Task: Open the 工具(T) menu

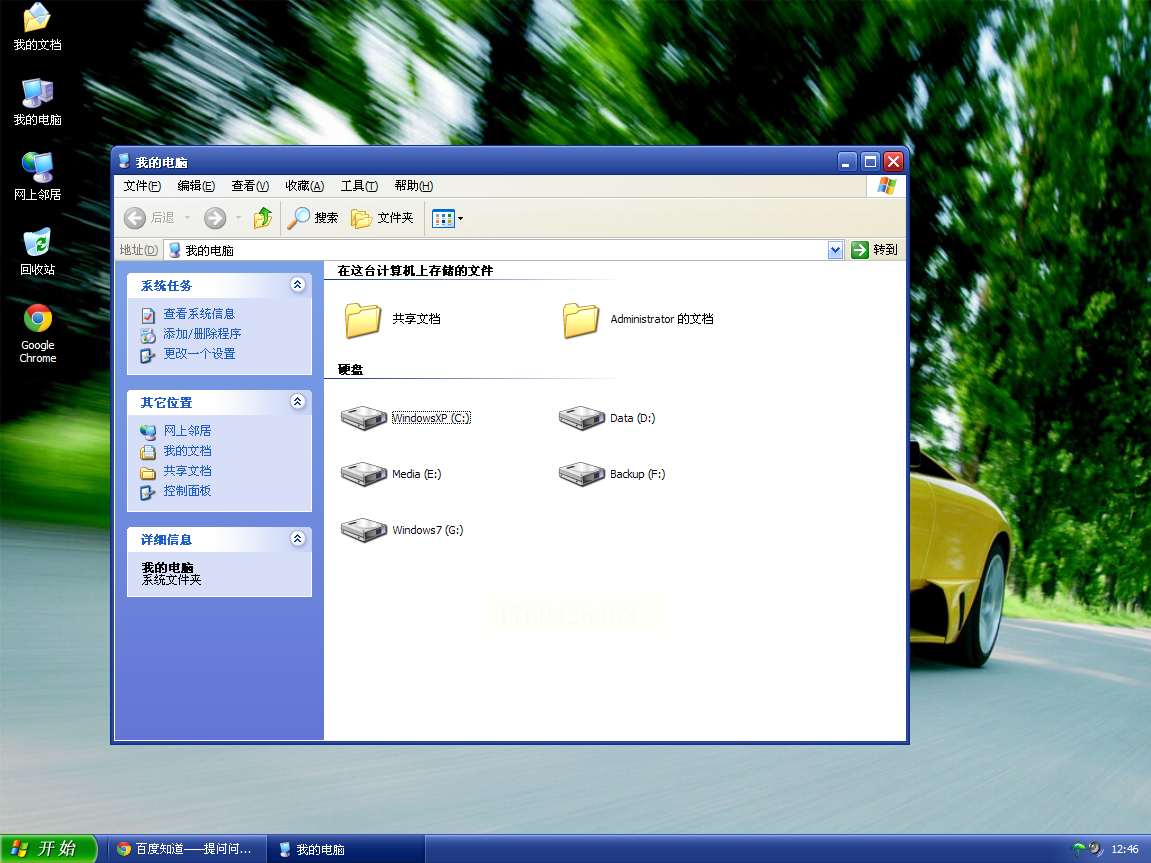Action: tap(358, 186)
